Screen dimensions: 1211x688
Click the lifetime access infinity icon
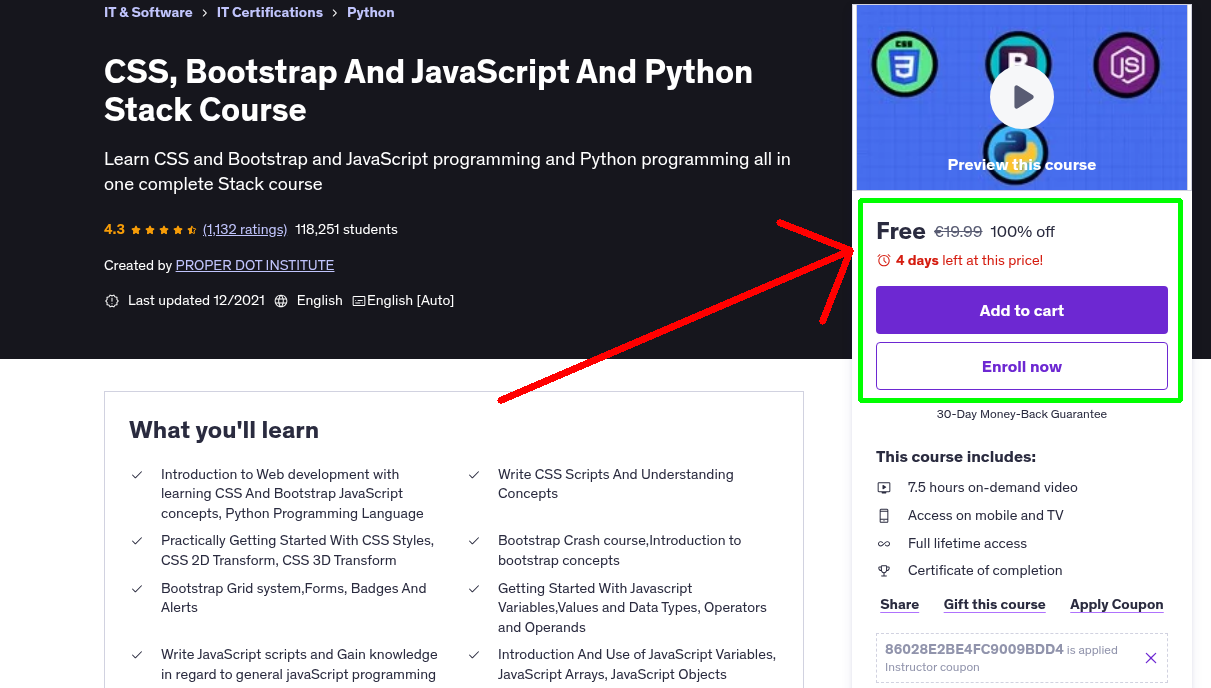pos(884,544)
